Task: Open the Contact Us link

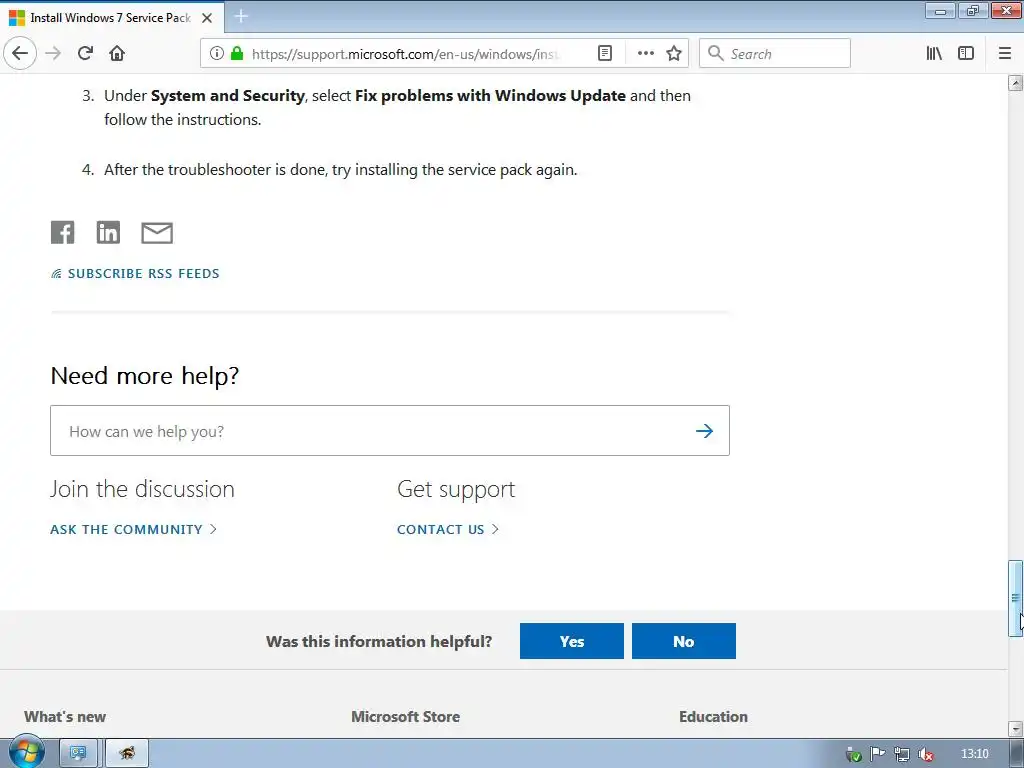Action: 448,530
